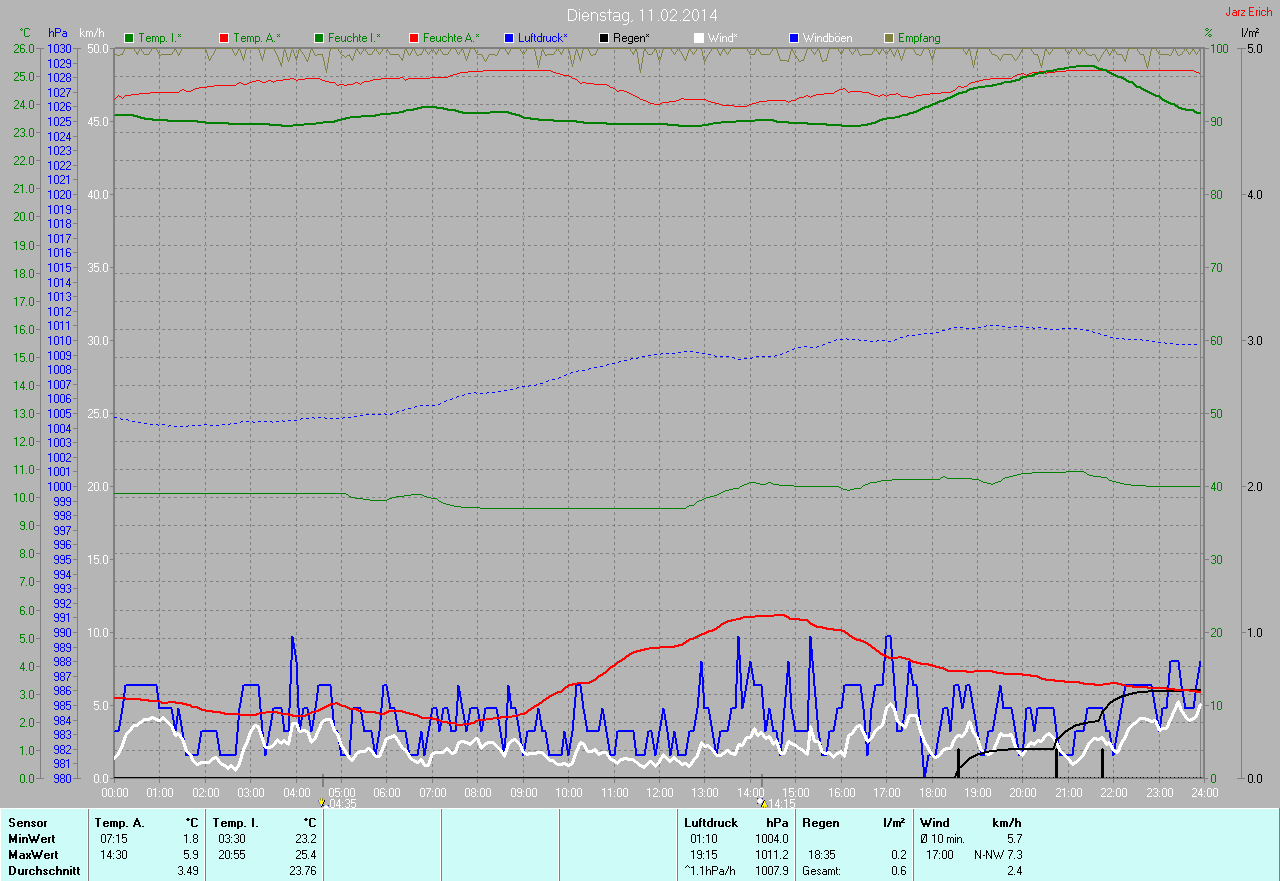
Task: Click the olive Empfang legend square
Action: (888, 38)
